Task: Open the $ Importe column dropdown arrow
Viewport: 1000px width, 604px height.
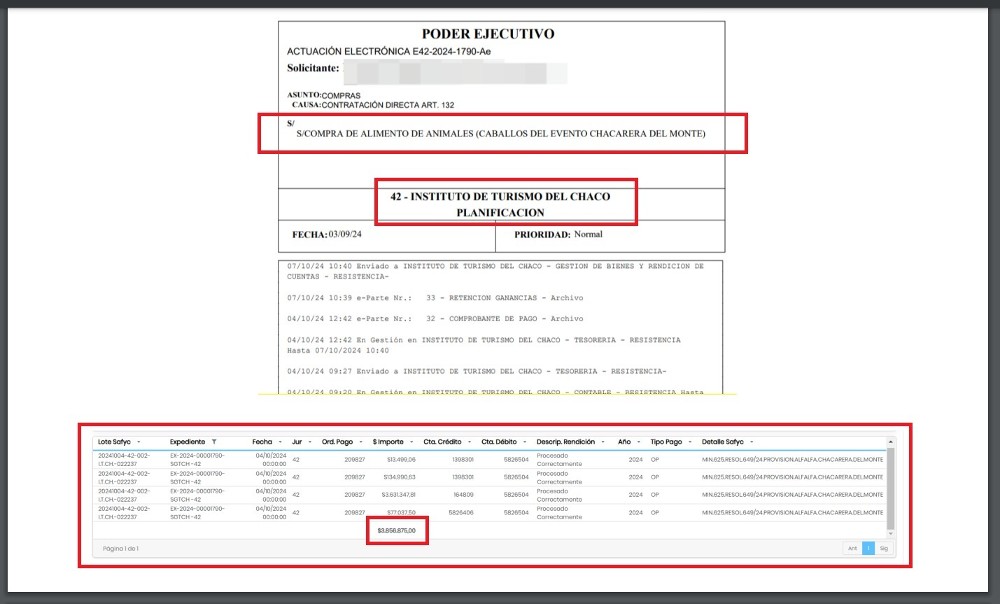Action: coord(411,441)
